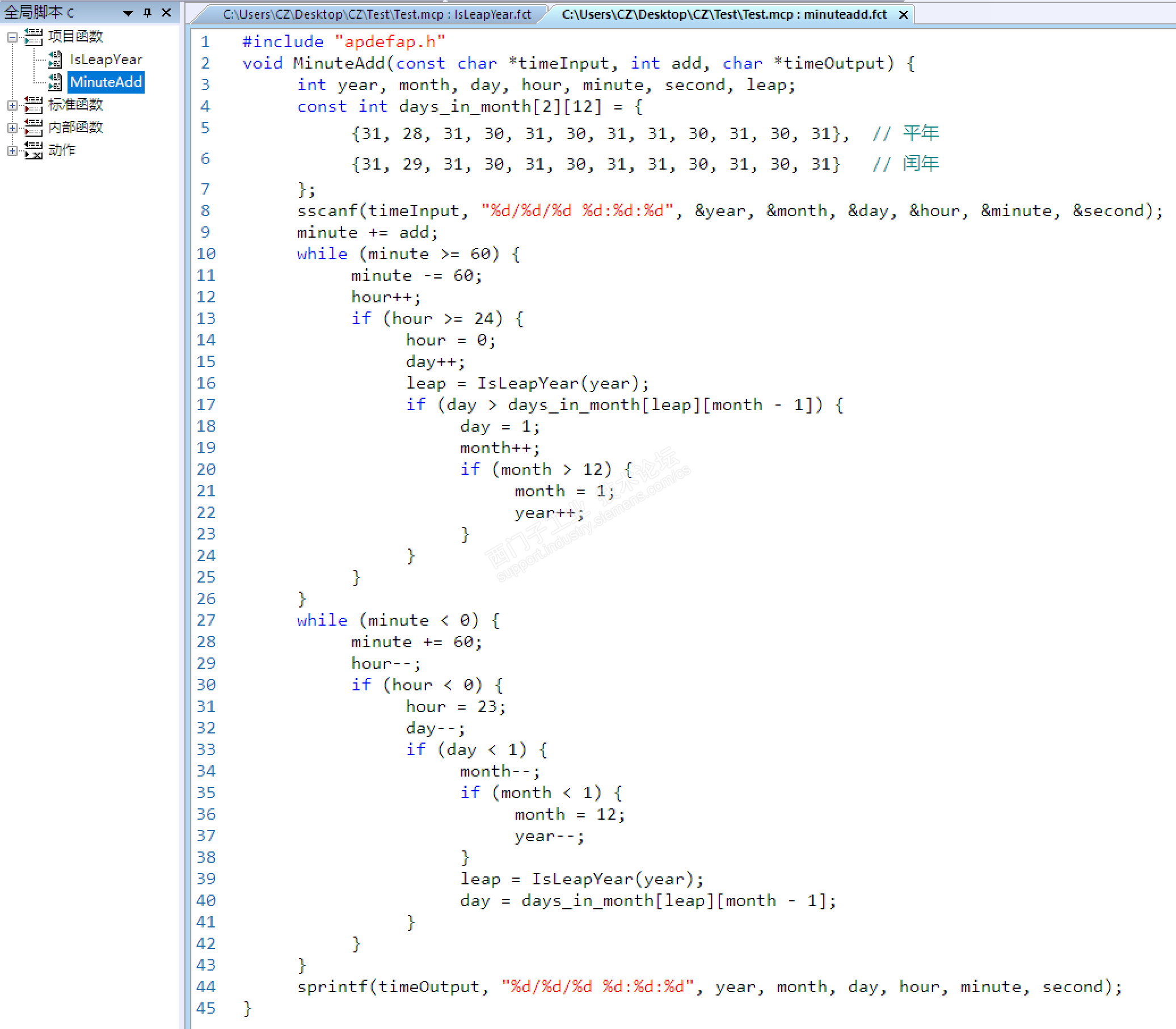Select the minuteadd.fct editor tab
This screenshot has height=1029, width=1176.
[x=723, y=14]
